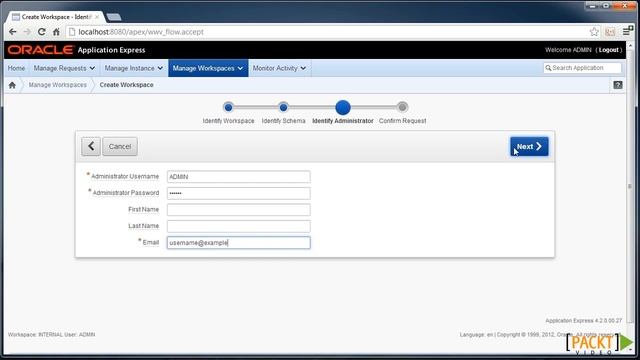Viewport: 640px width, 360px height.
Task: Click the previous step arrow button
Action: (x=91, y=146)
